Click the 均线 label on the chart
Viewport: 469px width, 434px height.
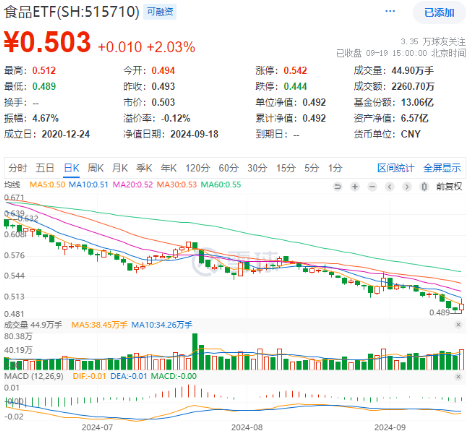coord(12,185)
